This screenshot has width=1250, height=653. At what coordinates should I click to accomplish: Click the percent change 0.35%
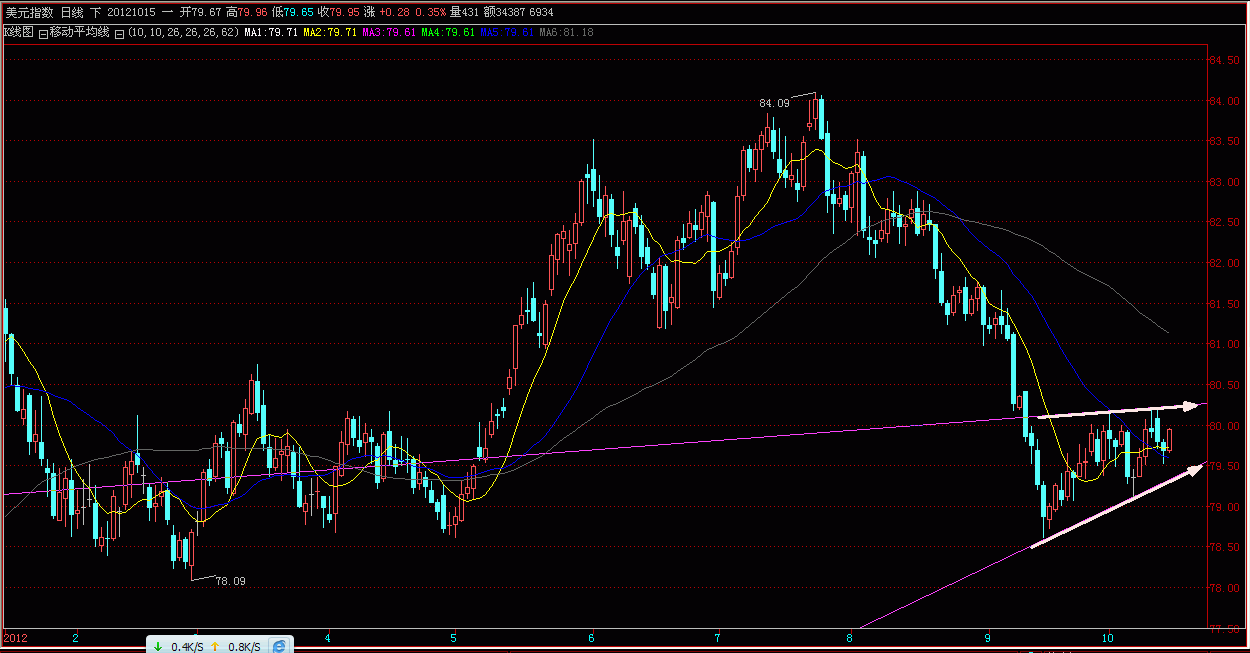(x=430, y=12)
